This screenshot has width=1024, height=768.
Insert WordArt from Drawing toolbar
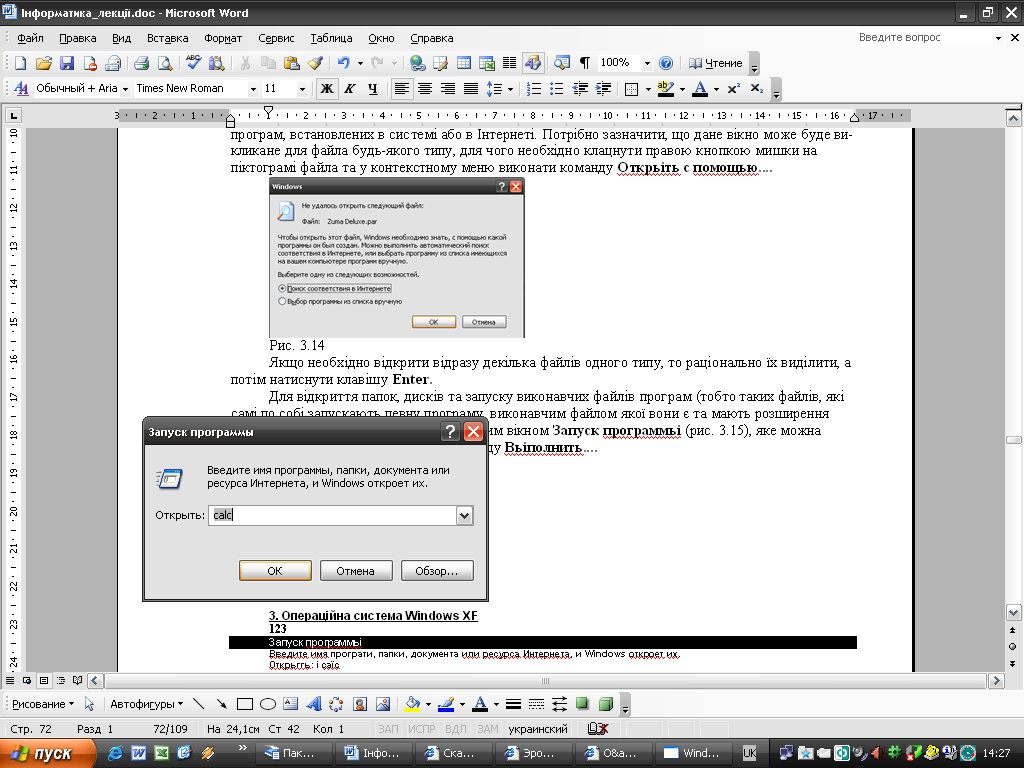tap(313, 704)
